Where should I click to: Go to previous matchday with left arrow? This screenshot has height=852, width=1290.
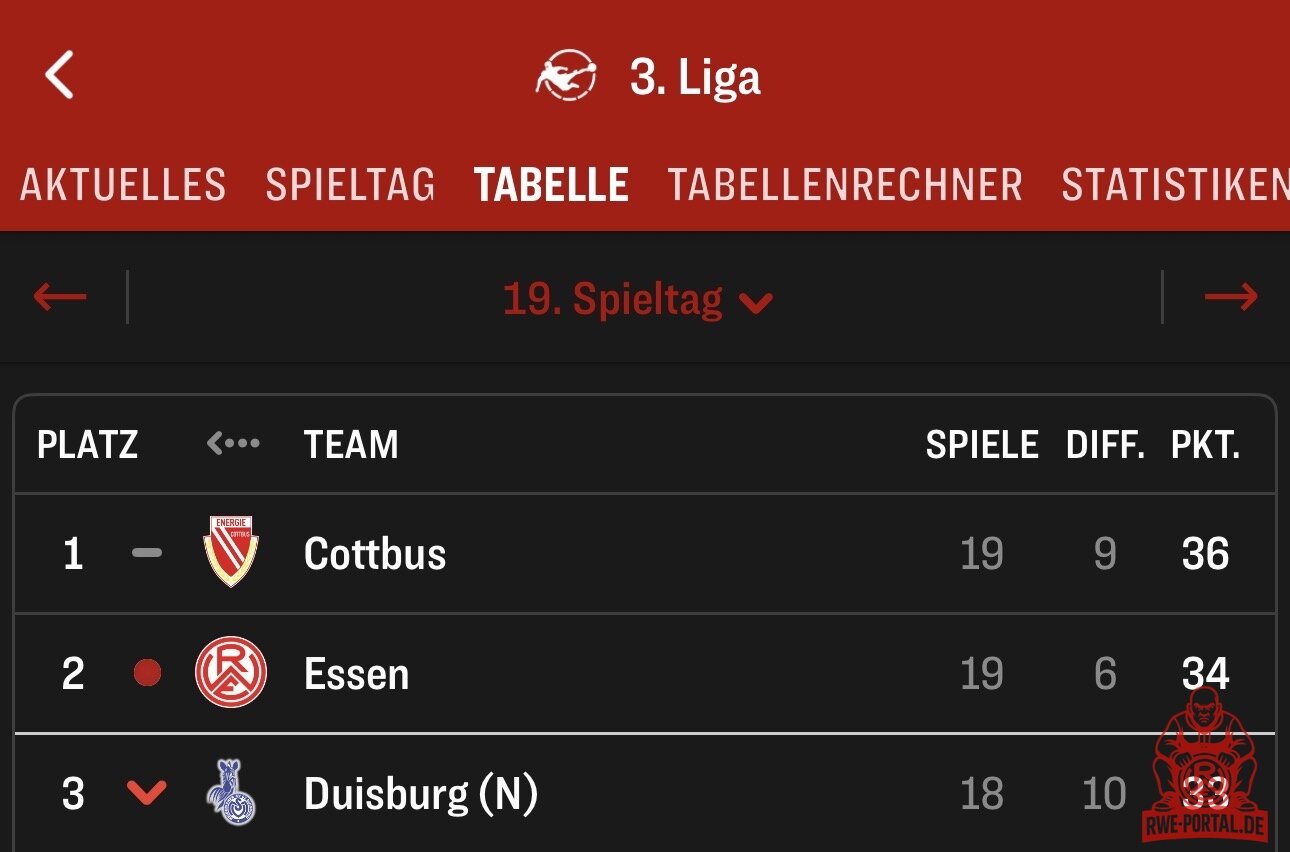point(60,297)
